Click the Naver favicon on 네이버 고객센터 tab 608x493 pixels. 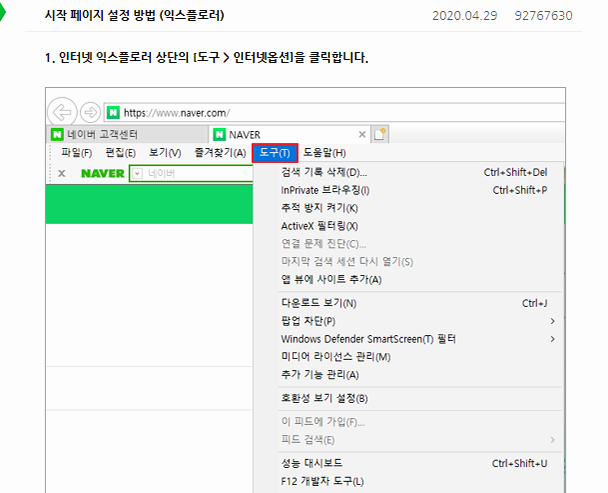[x=57, y=135]
